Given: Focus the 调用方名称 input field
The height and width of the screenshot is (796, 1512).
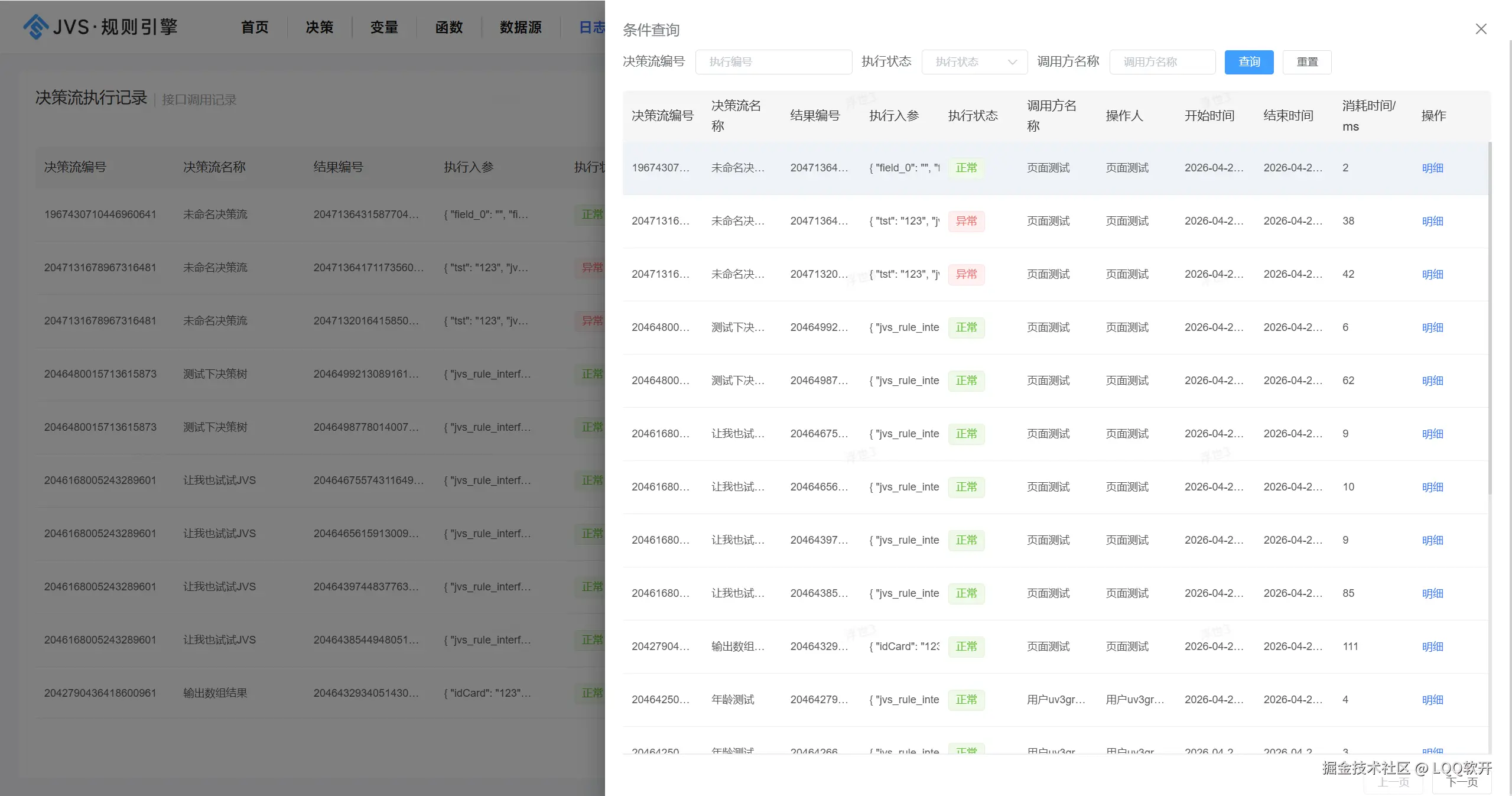Looking at the screenshot, I should click(x=1162, y=62).
